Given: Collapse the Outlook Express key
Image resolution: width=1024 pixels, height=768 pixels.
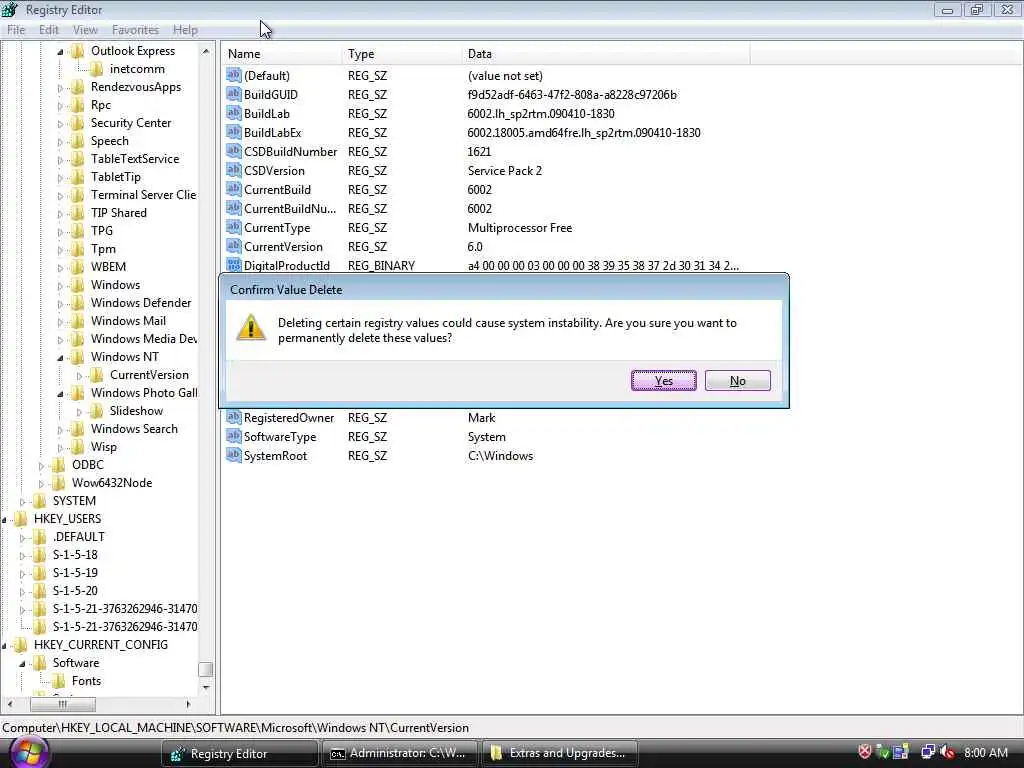Looking at the screenshot, I should point(60,52).
